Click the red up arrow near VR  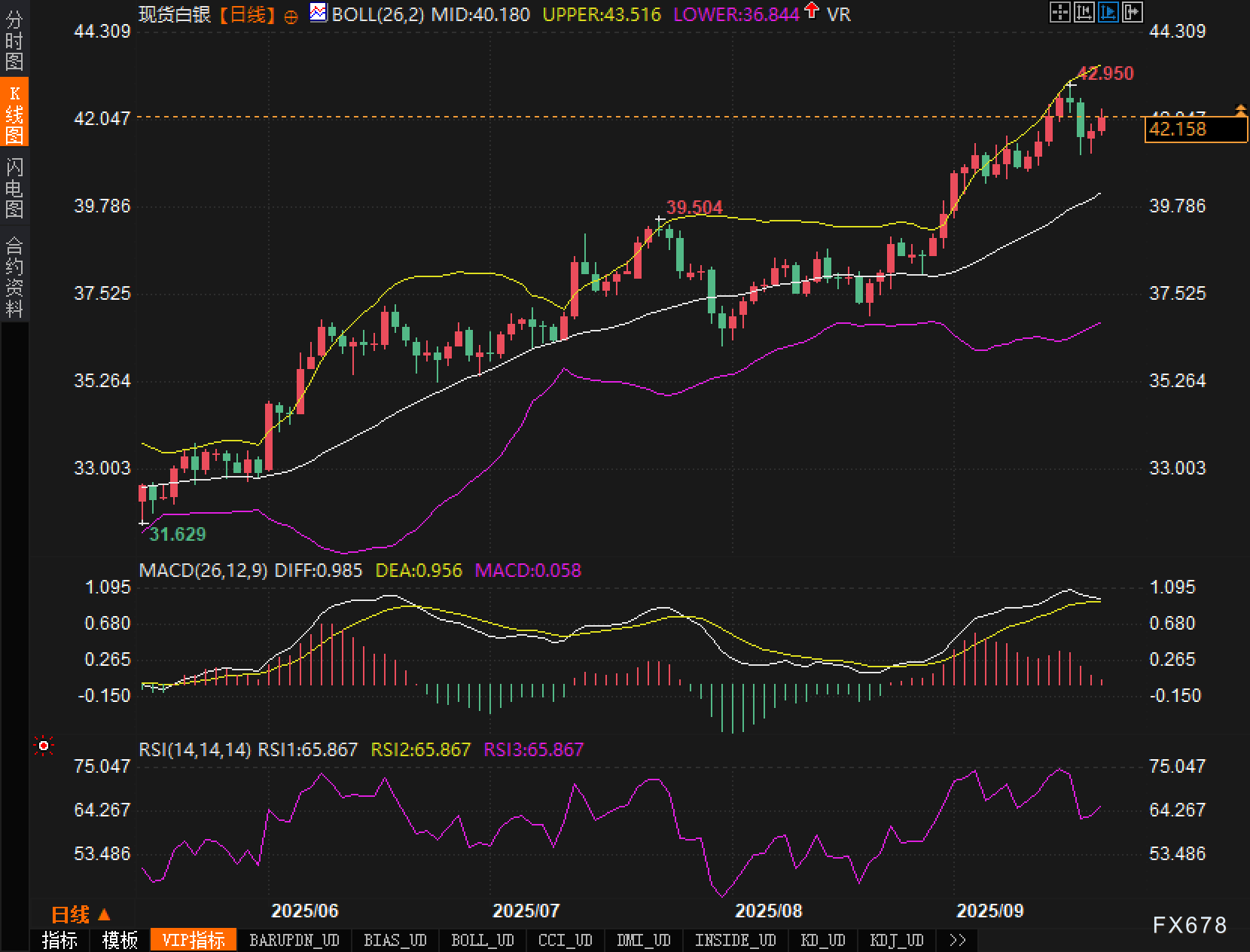[x=812, y=11]
